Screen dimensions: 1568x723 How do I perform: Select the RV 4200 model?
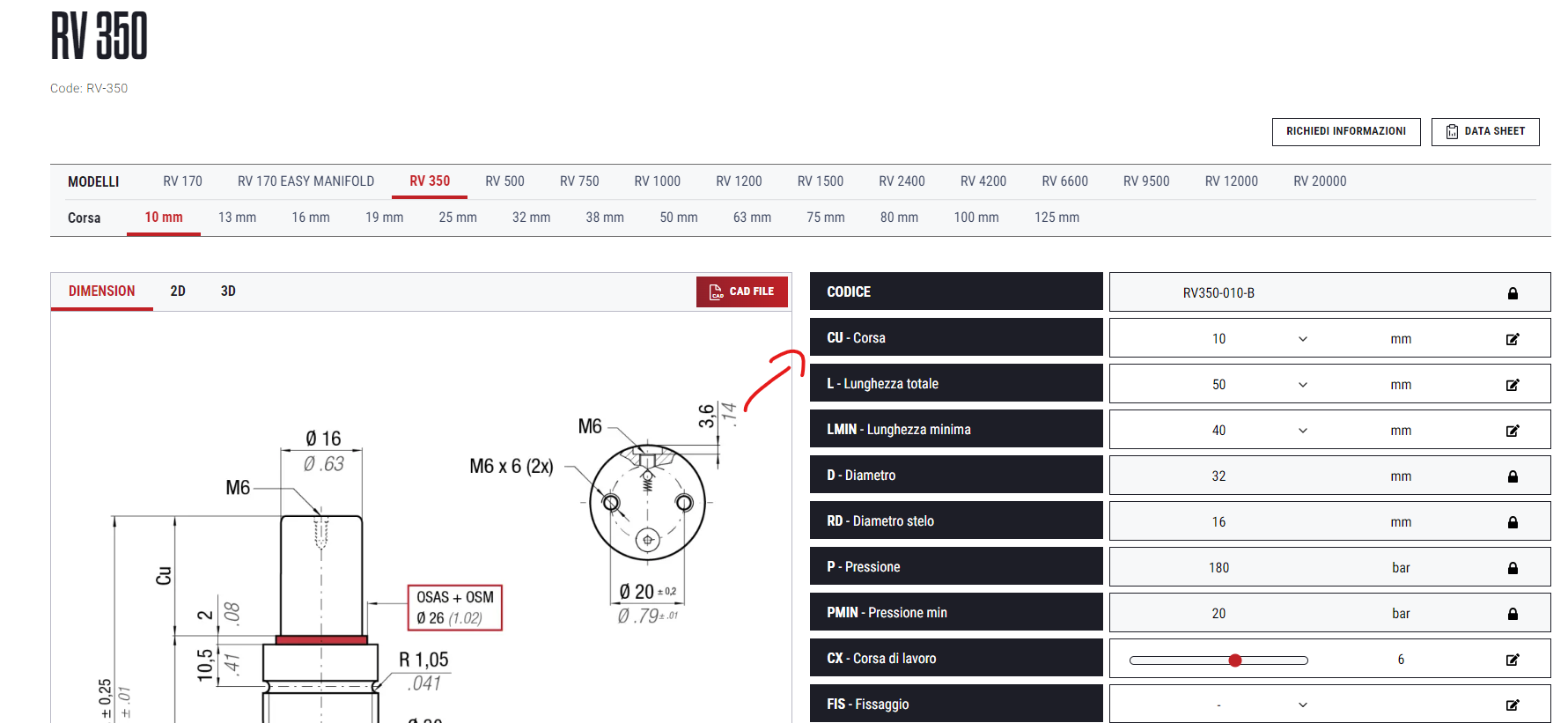click(983, 181)
